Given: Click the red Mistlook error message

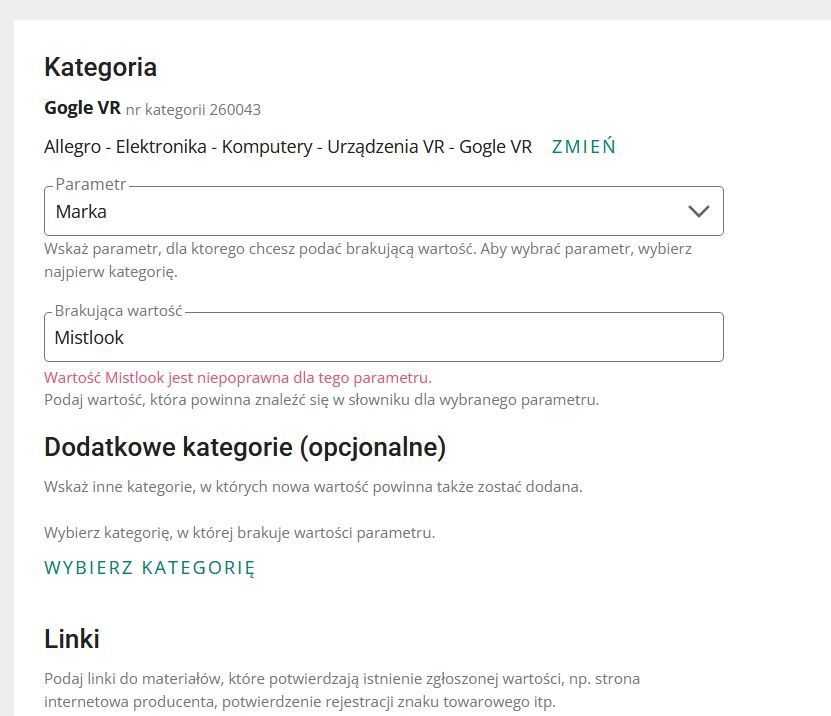Looking at the screenshot, I should 238,378.
